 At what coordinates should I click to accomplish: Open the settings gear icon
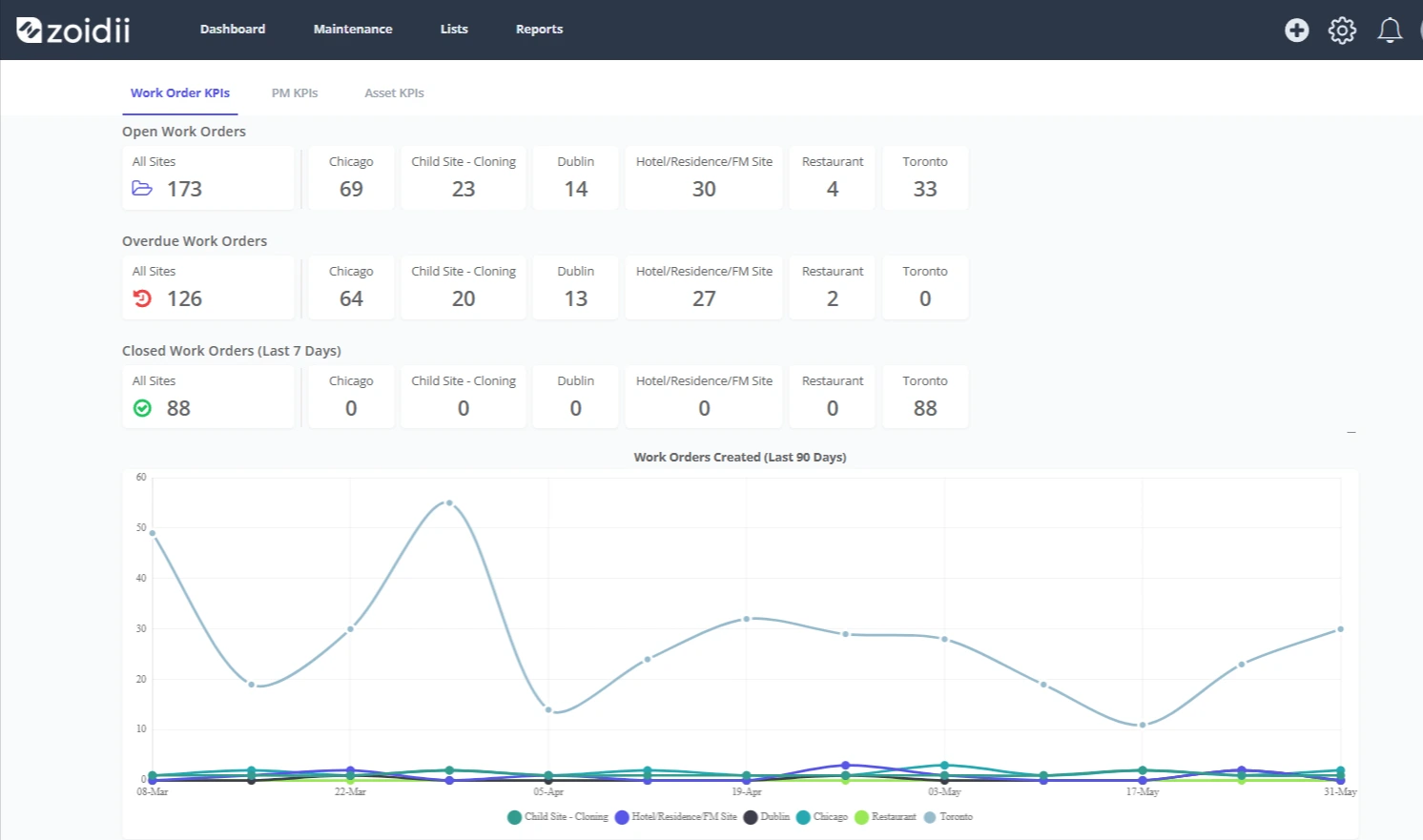[x=1342, y=31]
